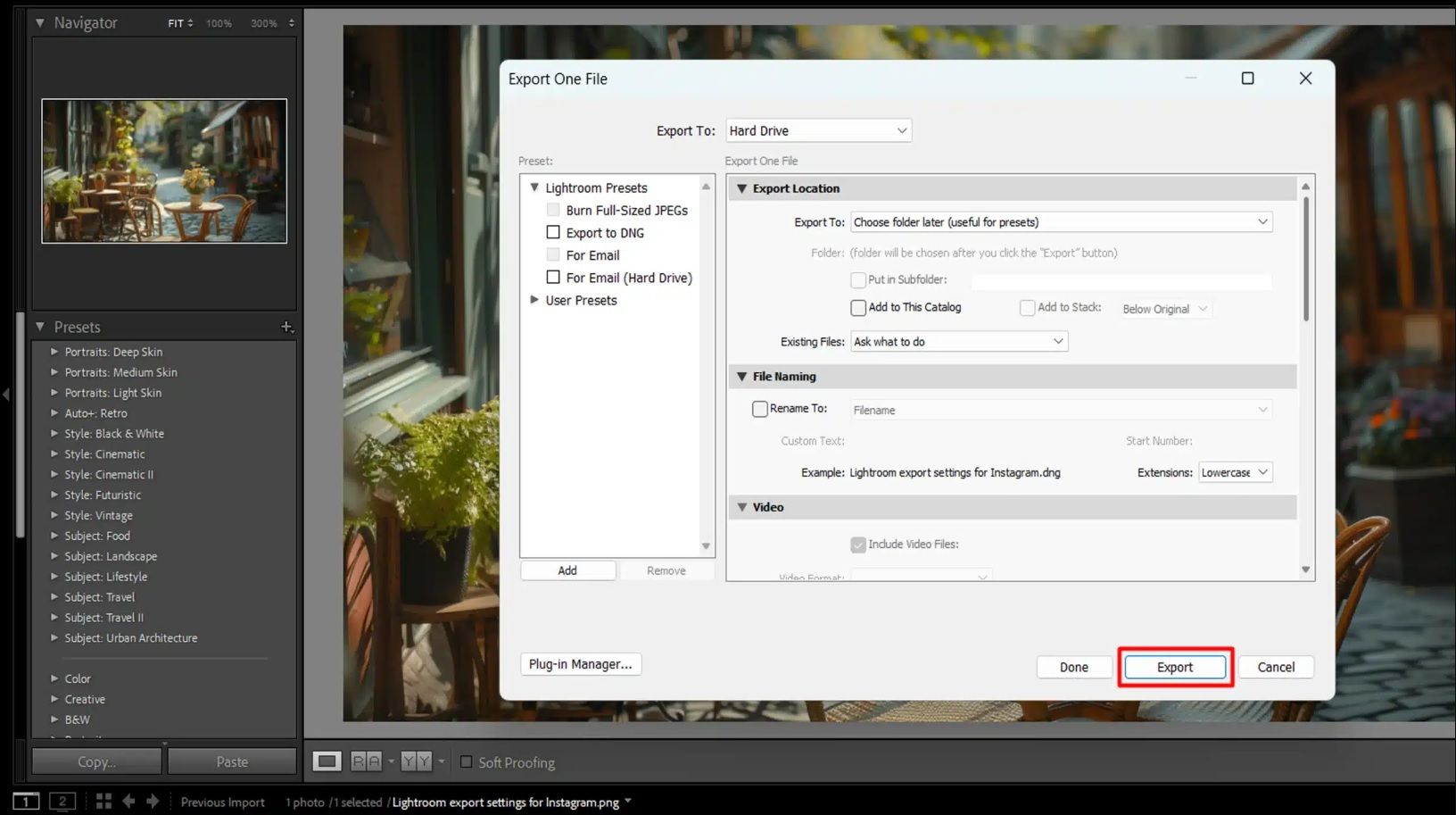Click the Loupe view icon in toolbar

coord(327,761)
